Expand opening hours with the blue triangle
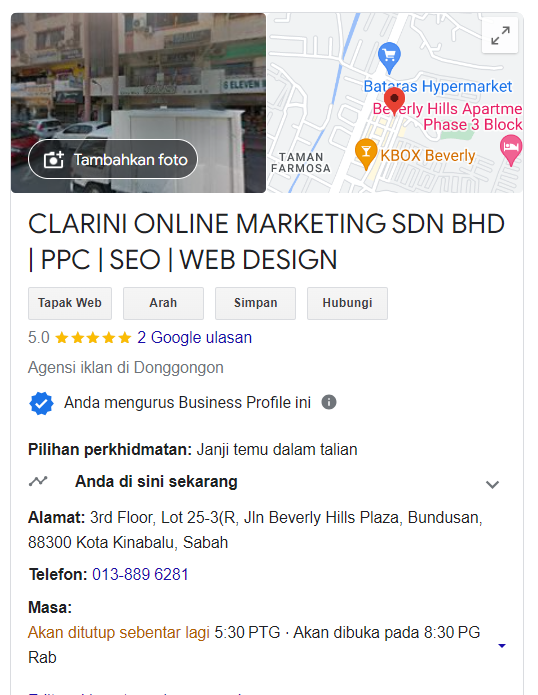The height and width of the screenshot is (695, 538). pyautogui.click(x=502, y=645)
